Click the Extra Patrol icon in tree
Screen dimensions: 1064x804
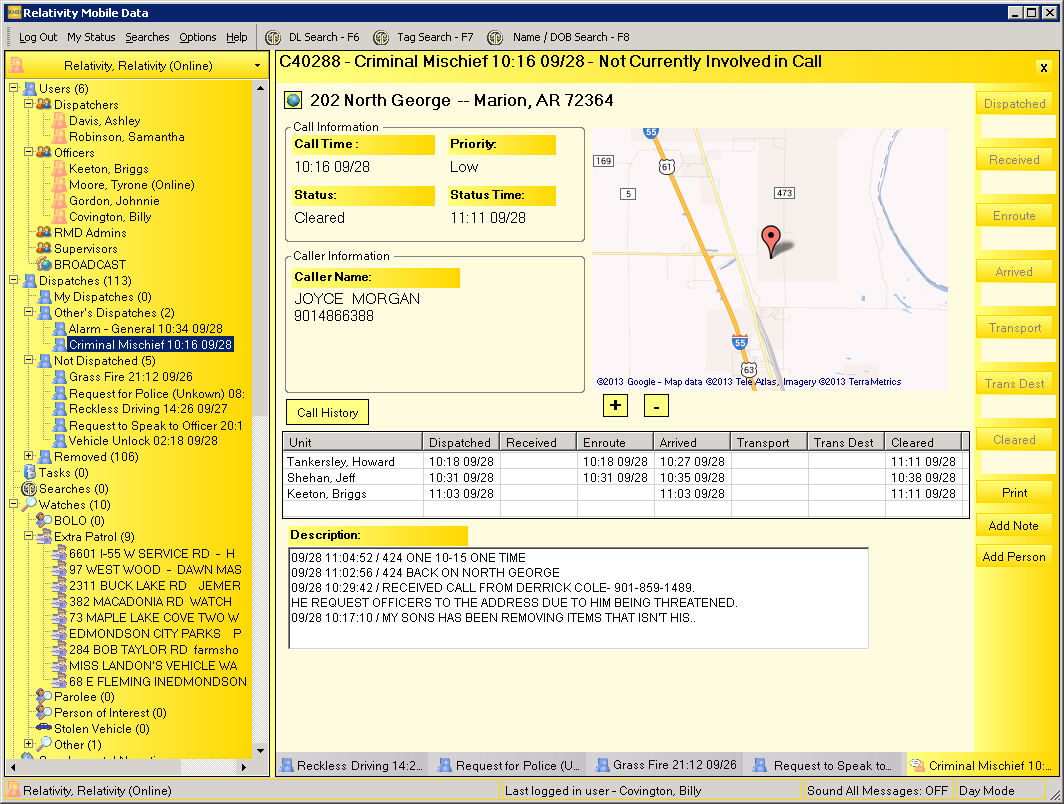44,537
